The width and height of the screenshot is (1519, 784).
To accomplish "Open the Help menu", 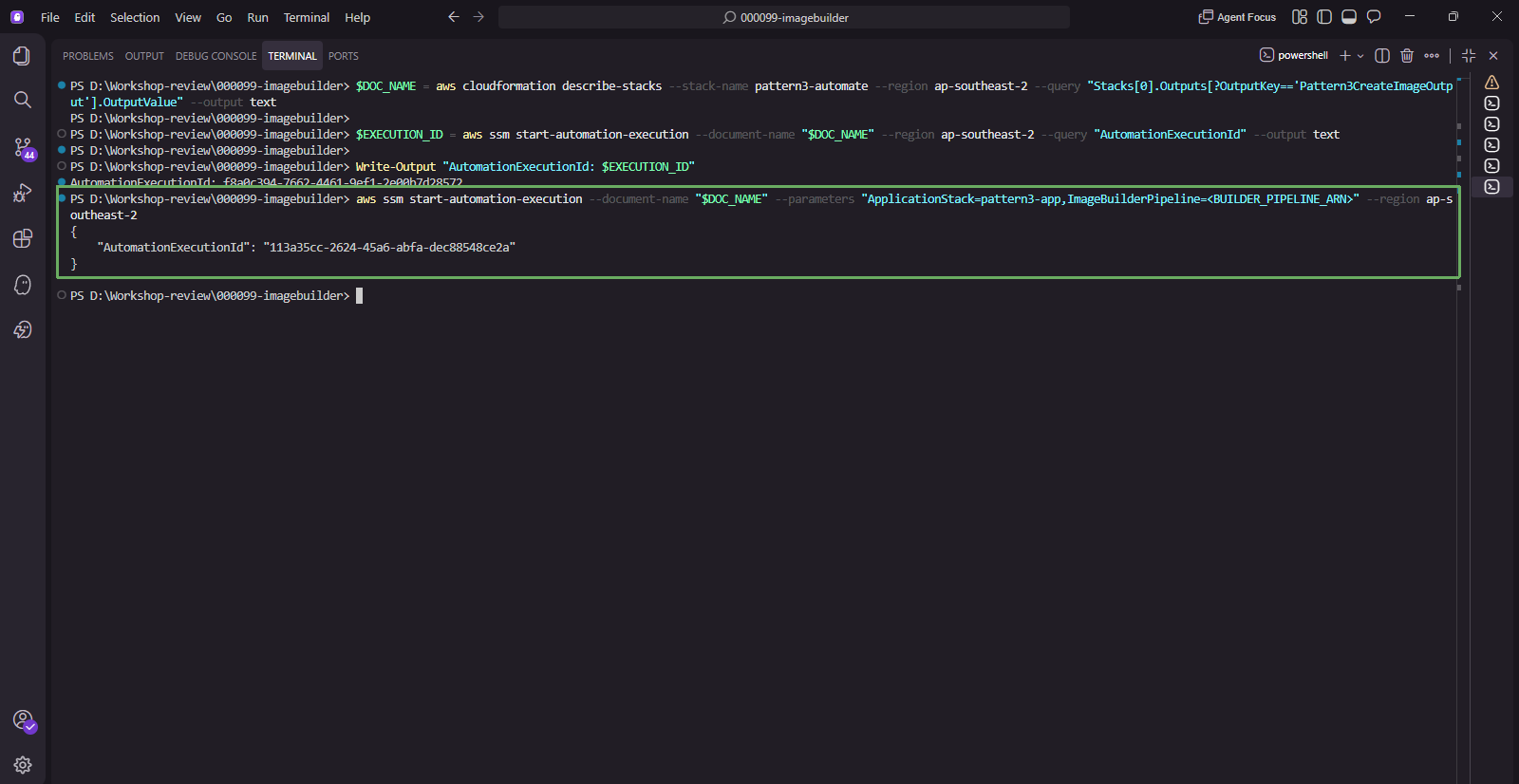I will 358,17.
